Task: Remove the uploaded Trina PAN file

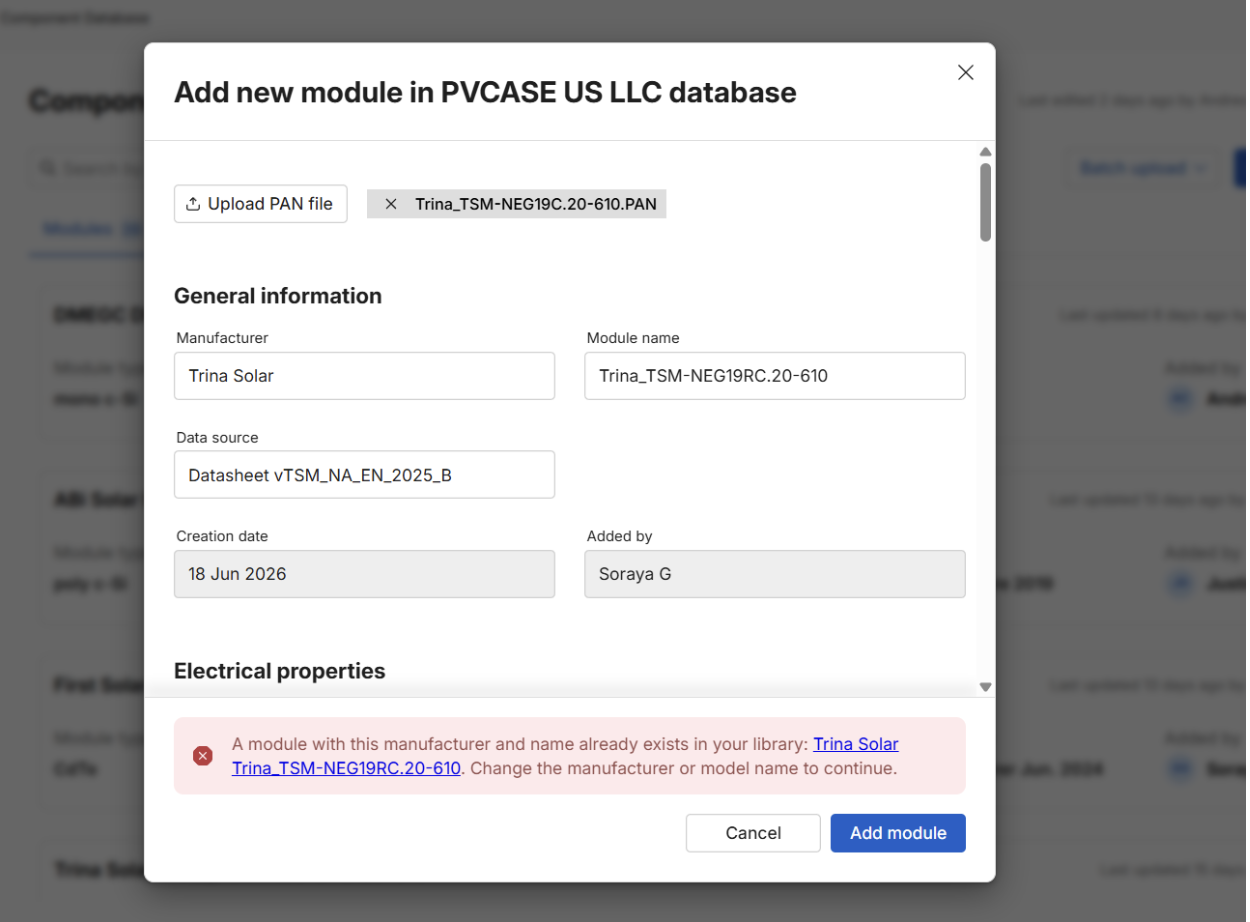Action: [391, 204]
